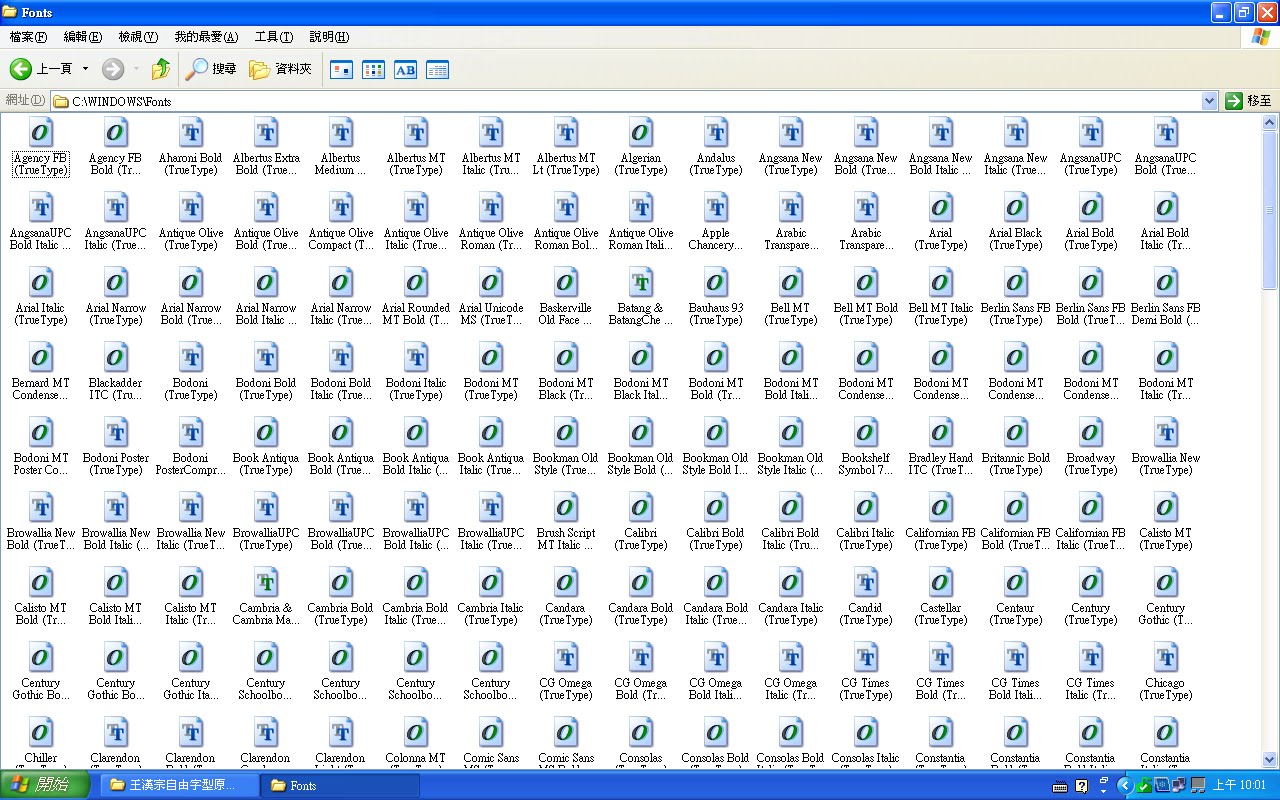Viewport: 1280px width, 800px height.
Task: Go back with the 上一頁 button
Action: point(42,69)
